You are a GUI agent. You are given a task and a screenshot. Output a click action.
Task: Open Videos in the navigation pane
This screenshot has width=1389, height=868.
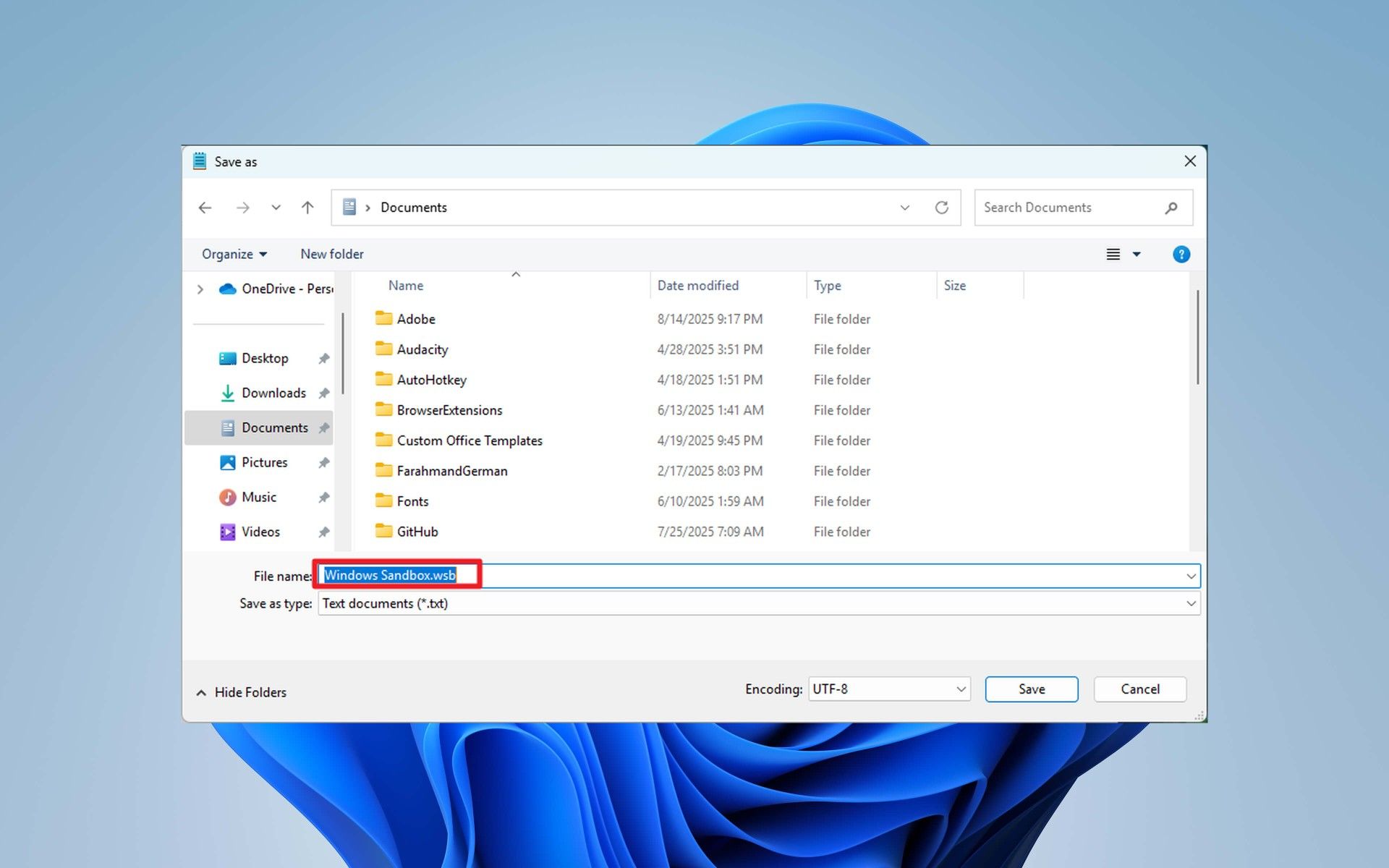click(x=260, y=532)
